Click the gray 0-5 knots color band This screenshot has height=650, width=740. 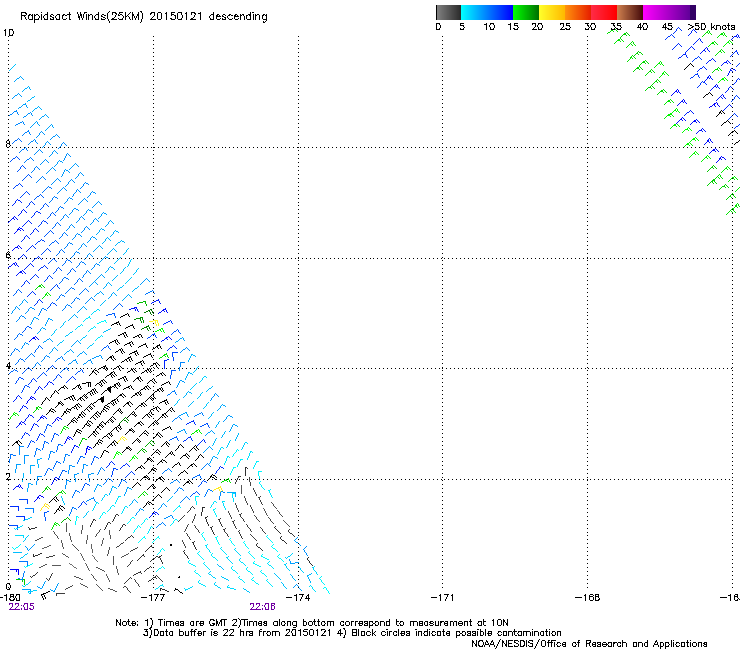(x=448, y=12)
